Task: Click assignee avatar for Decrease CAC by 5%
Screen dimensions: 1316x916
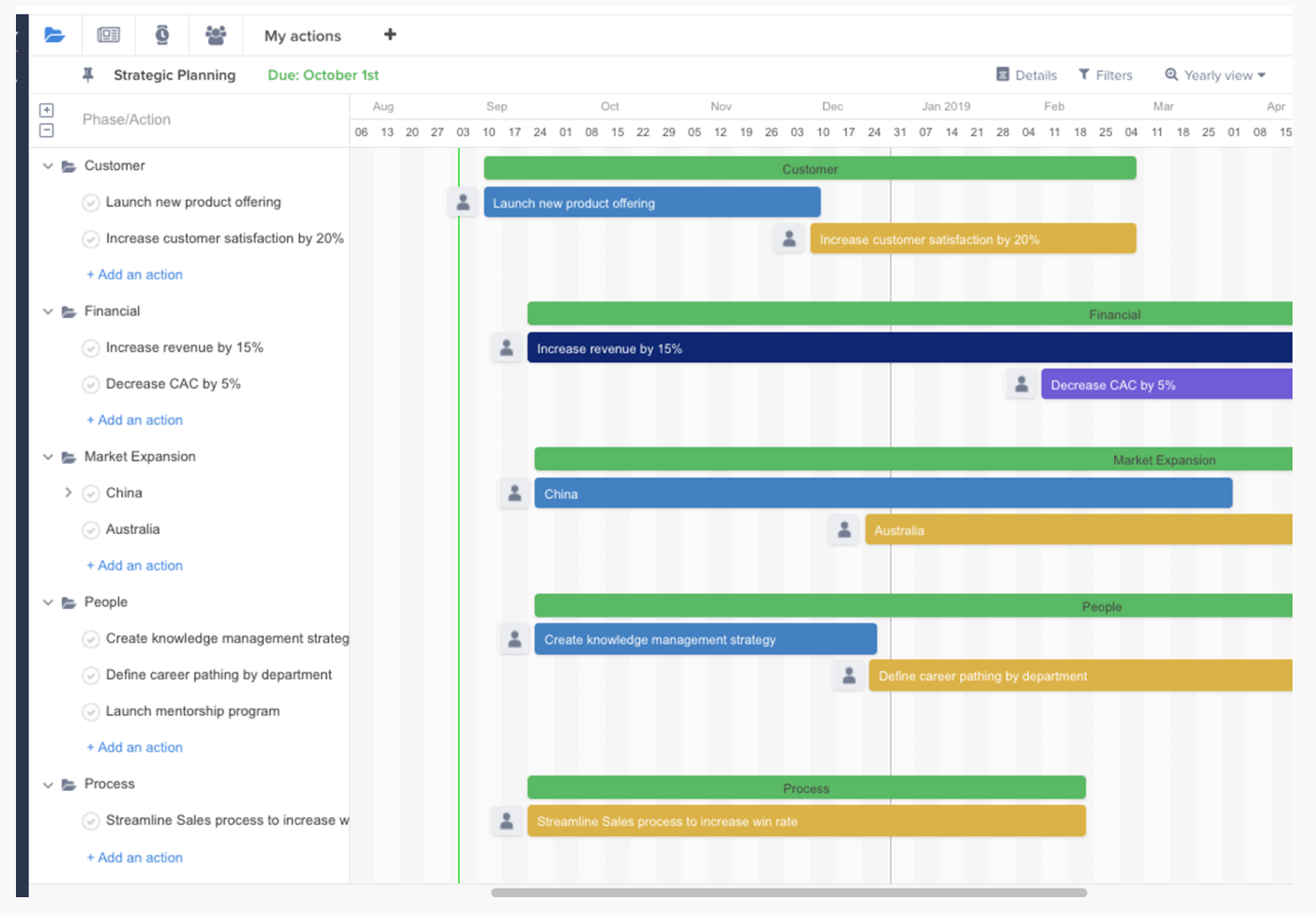Action: pos(1021,384)
